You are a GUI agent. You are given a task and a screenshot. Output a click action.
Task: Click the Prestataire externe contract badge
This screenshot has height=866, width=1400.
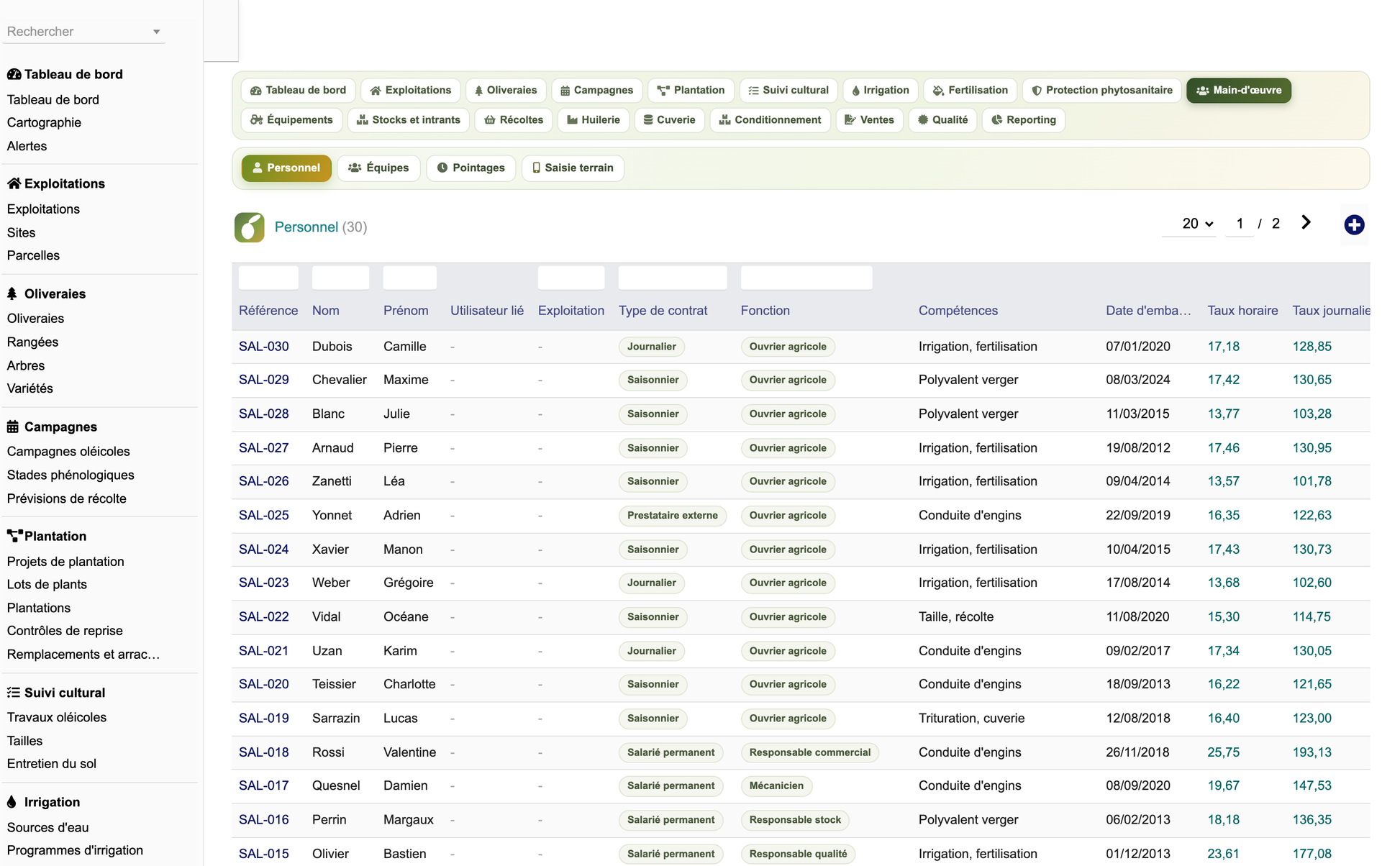[x=673, y=516]
